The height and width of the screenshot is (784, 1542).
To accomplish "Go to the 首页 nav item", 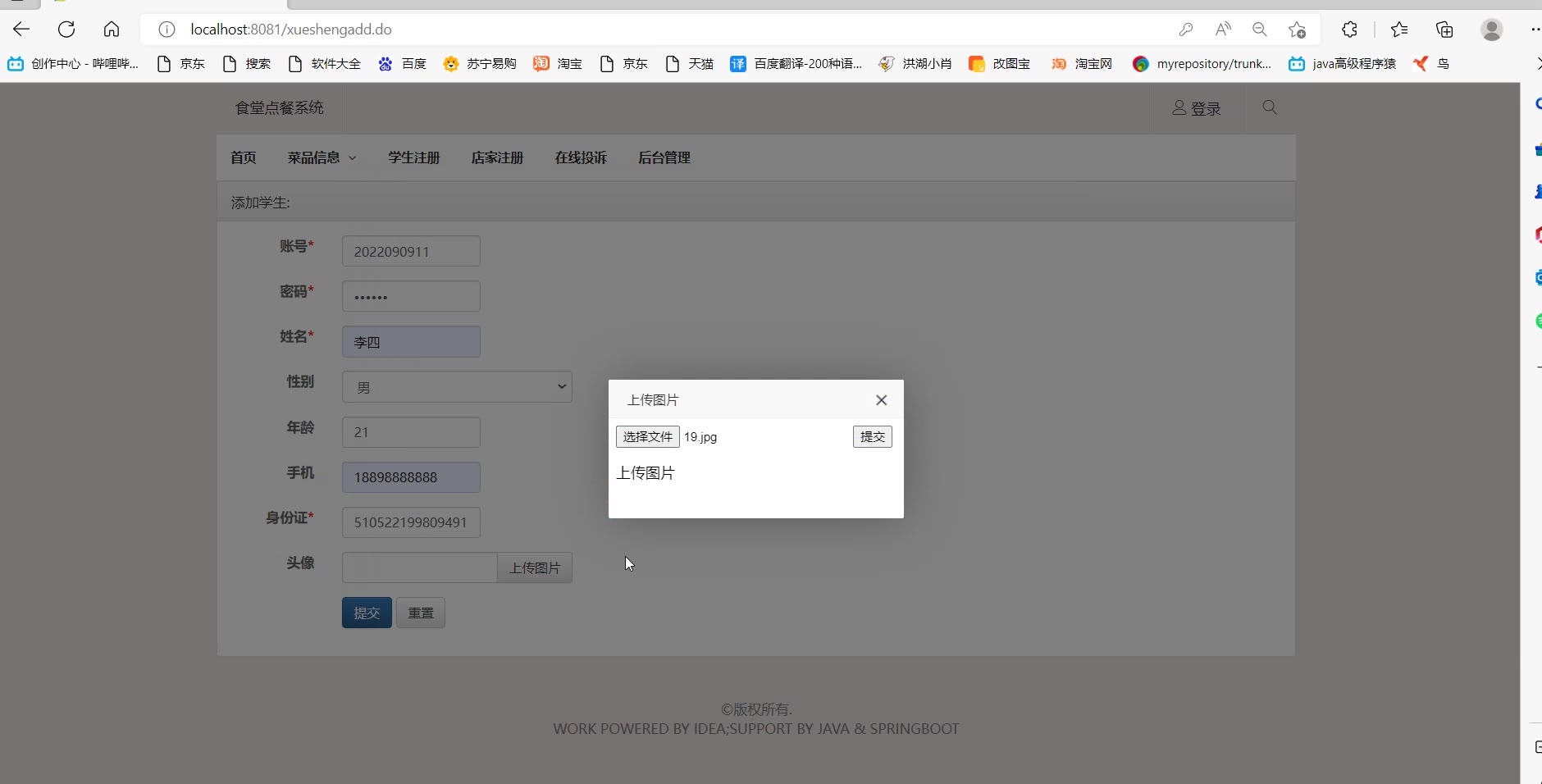I will click(244, 157).
